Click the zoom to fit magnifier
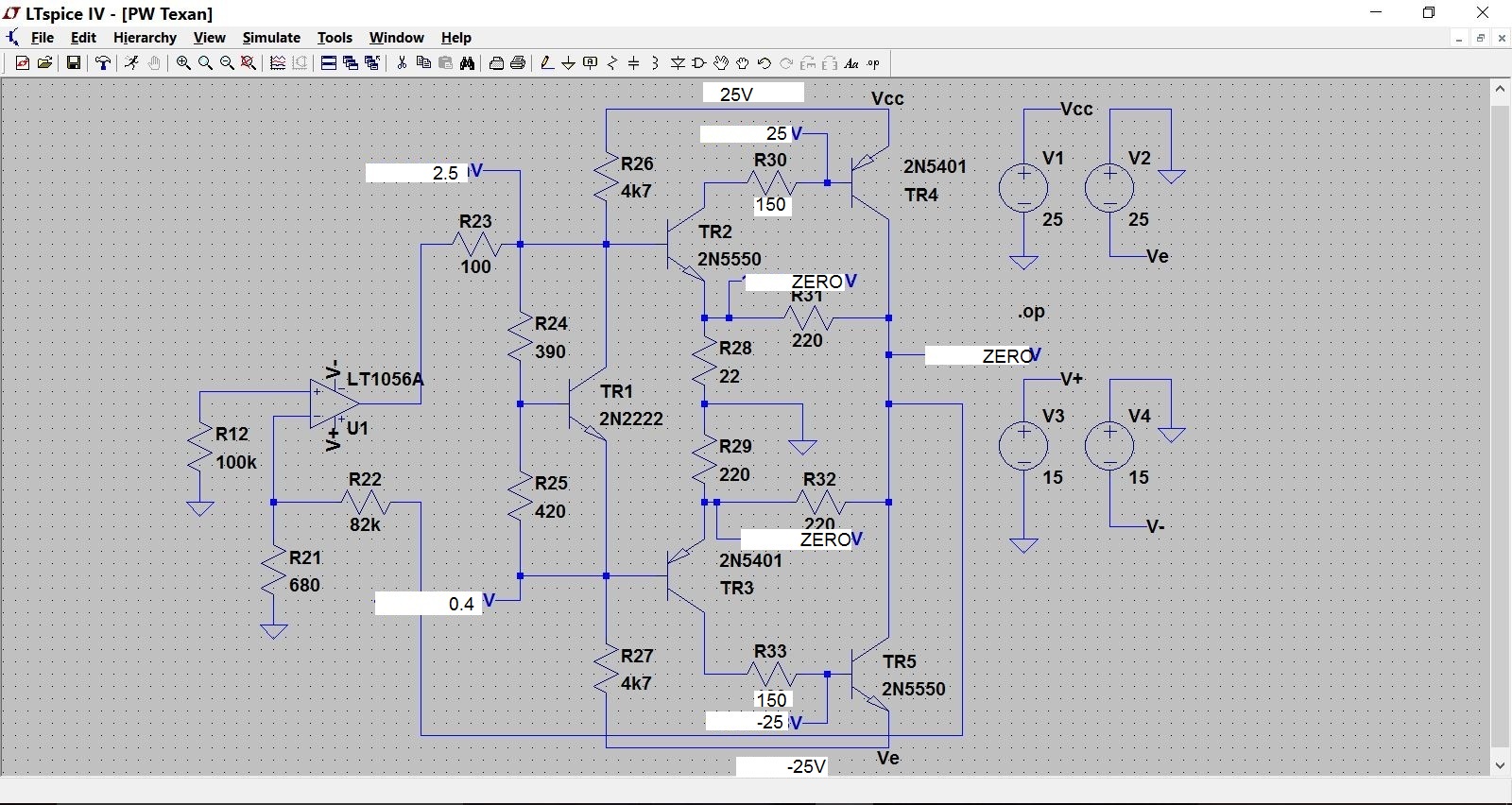 click(249, 63)
